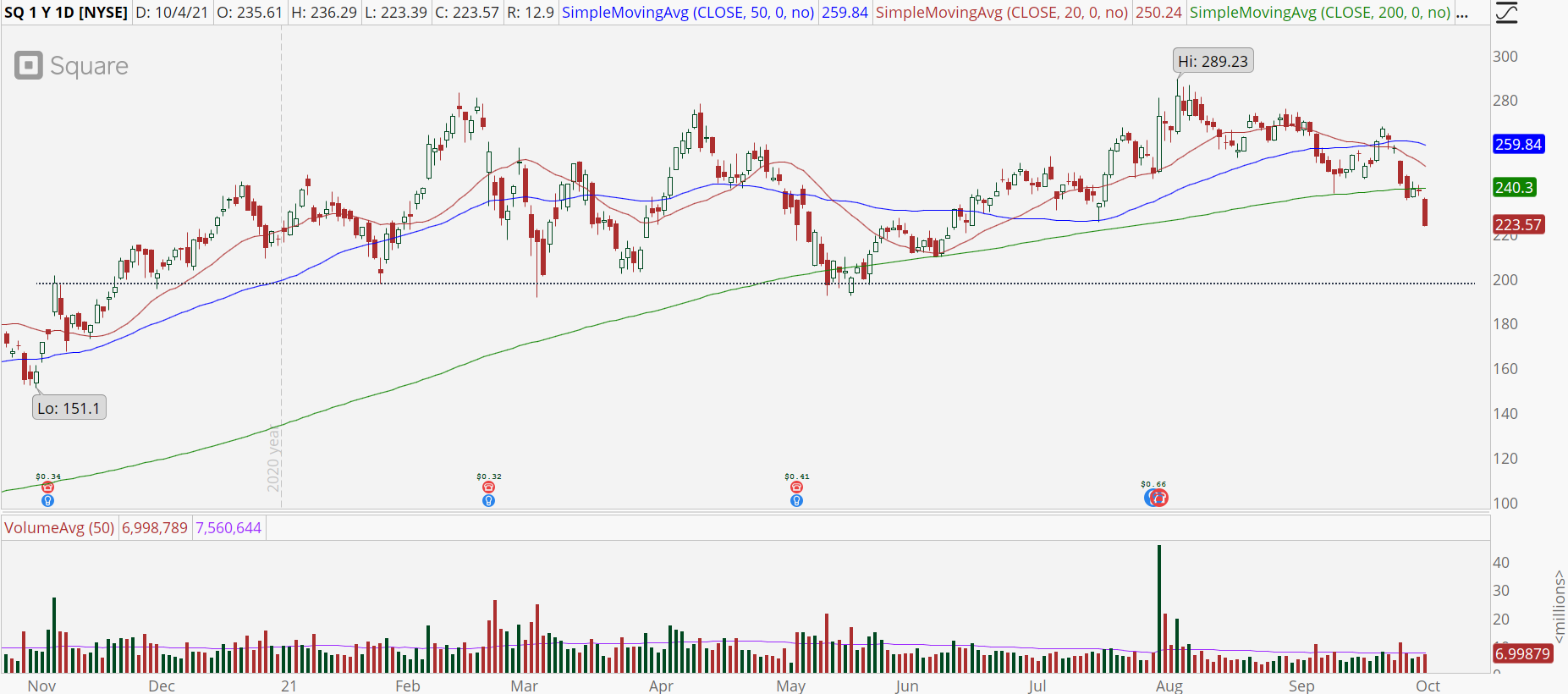Click the 140 price axis label

(1505, 414)
